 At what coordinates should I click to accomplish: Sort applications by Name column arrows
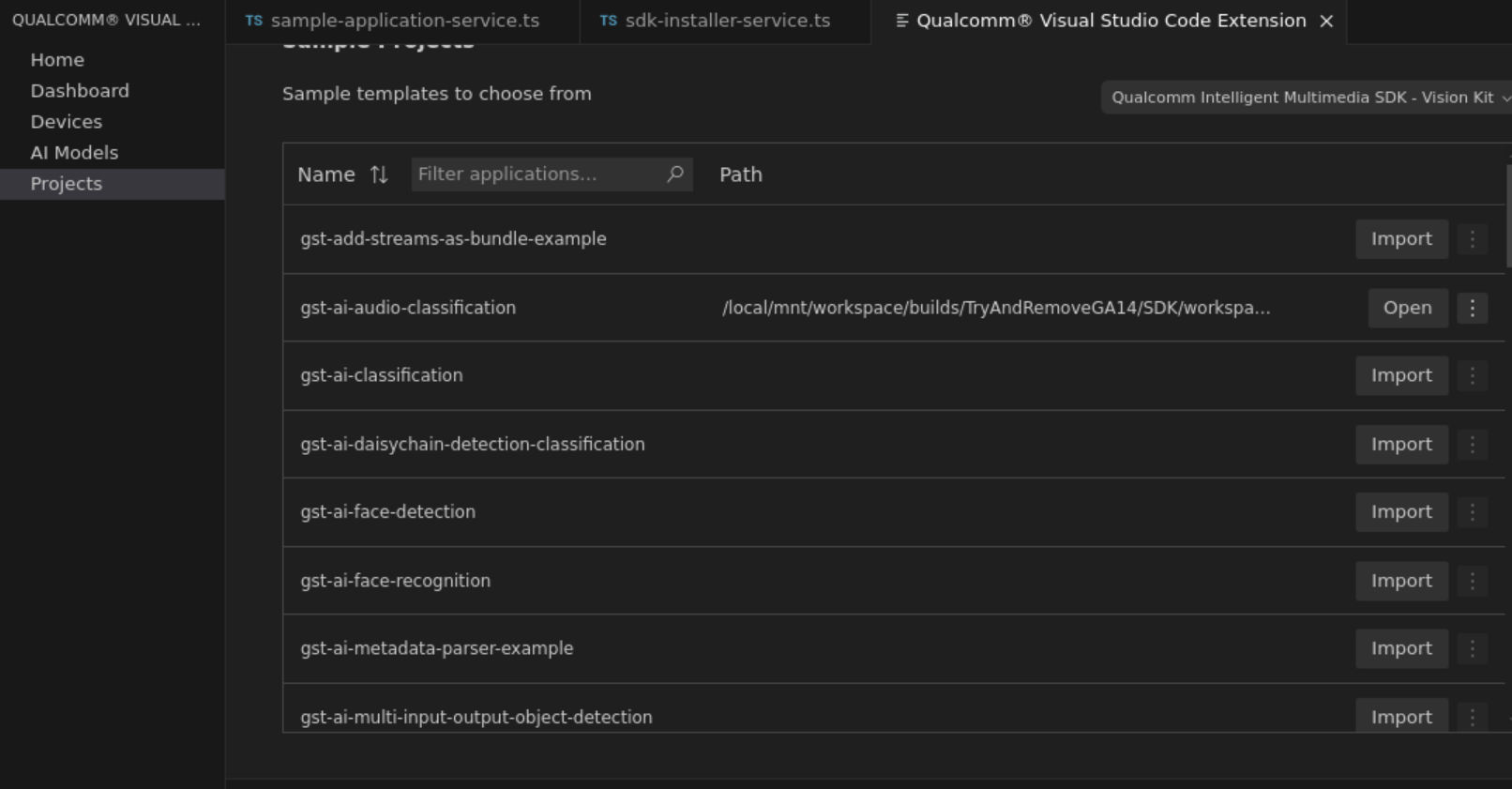tap(379, 174)
